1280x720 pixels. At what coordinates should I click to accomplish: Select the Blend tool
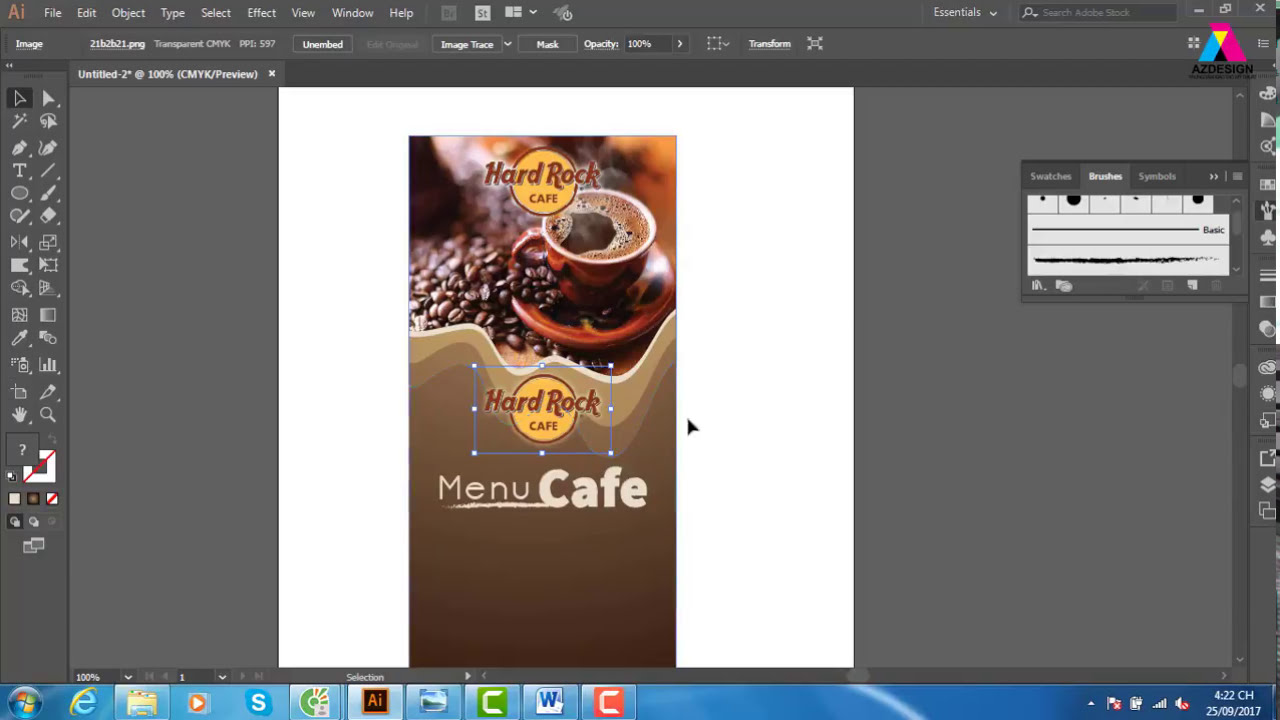(49, 340)
